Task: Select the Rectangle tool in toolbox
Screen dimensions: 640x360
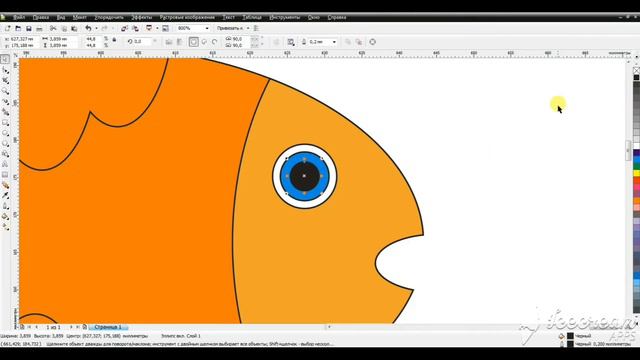Action: tap(5, 122)
